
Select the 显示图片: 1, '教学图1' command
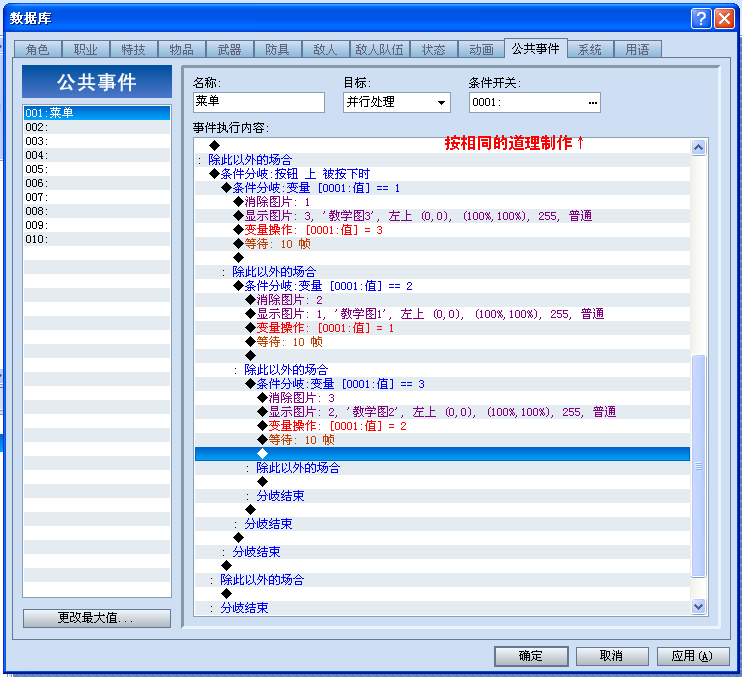(442, 314)
